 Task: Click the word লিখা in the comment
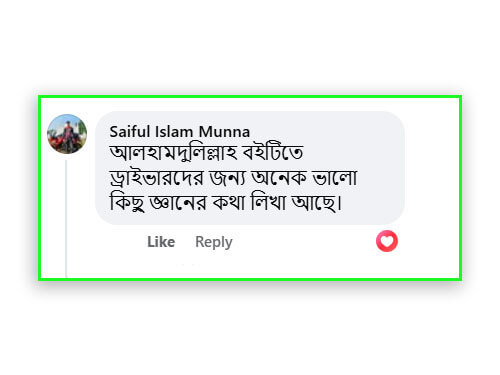click(269, 202)
